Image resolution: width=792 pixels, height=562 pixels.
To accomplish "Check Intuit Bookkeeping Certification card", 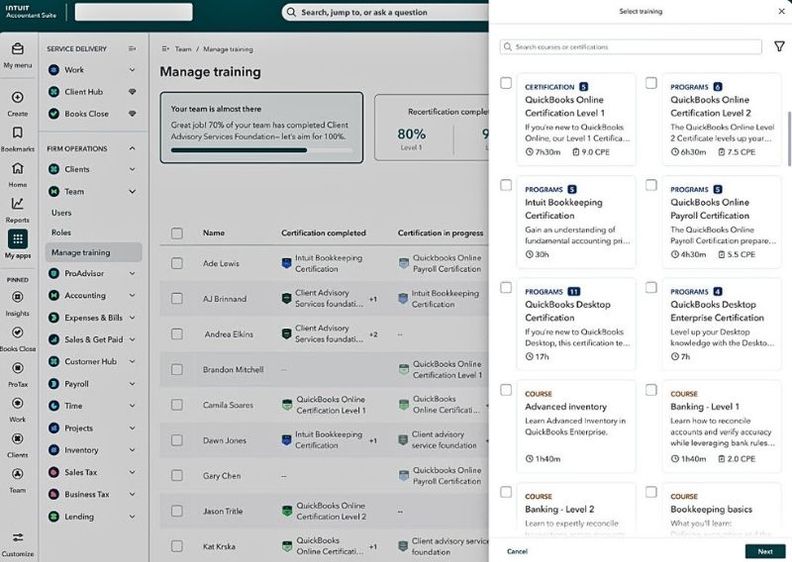I will click(x=506, y=185).
